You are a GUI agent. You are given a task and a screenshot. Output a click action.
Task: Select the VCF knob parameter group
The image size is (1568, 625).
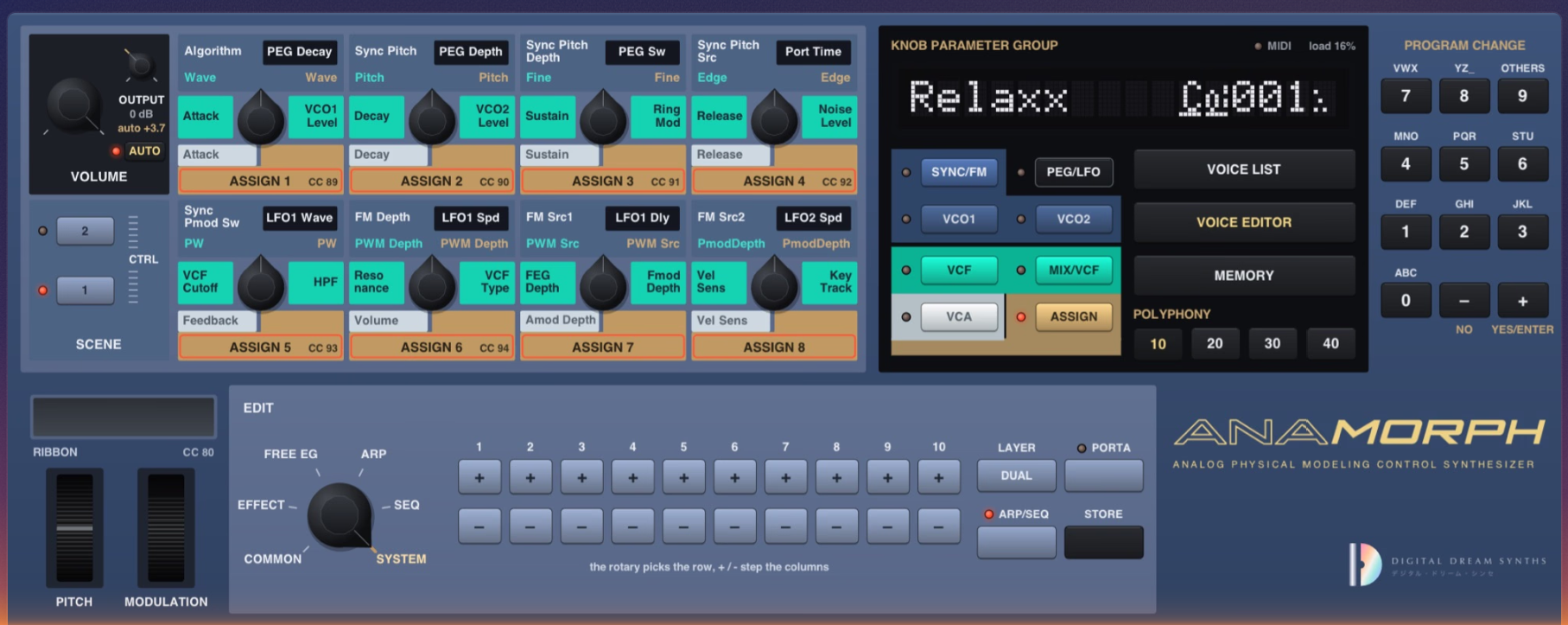coord(959,270)
